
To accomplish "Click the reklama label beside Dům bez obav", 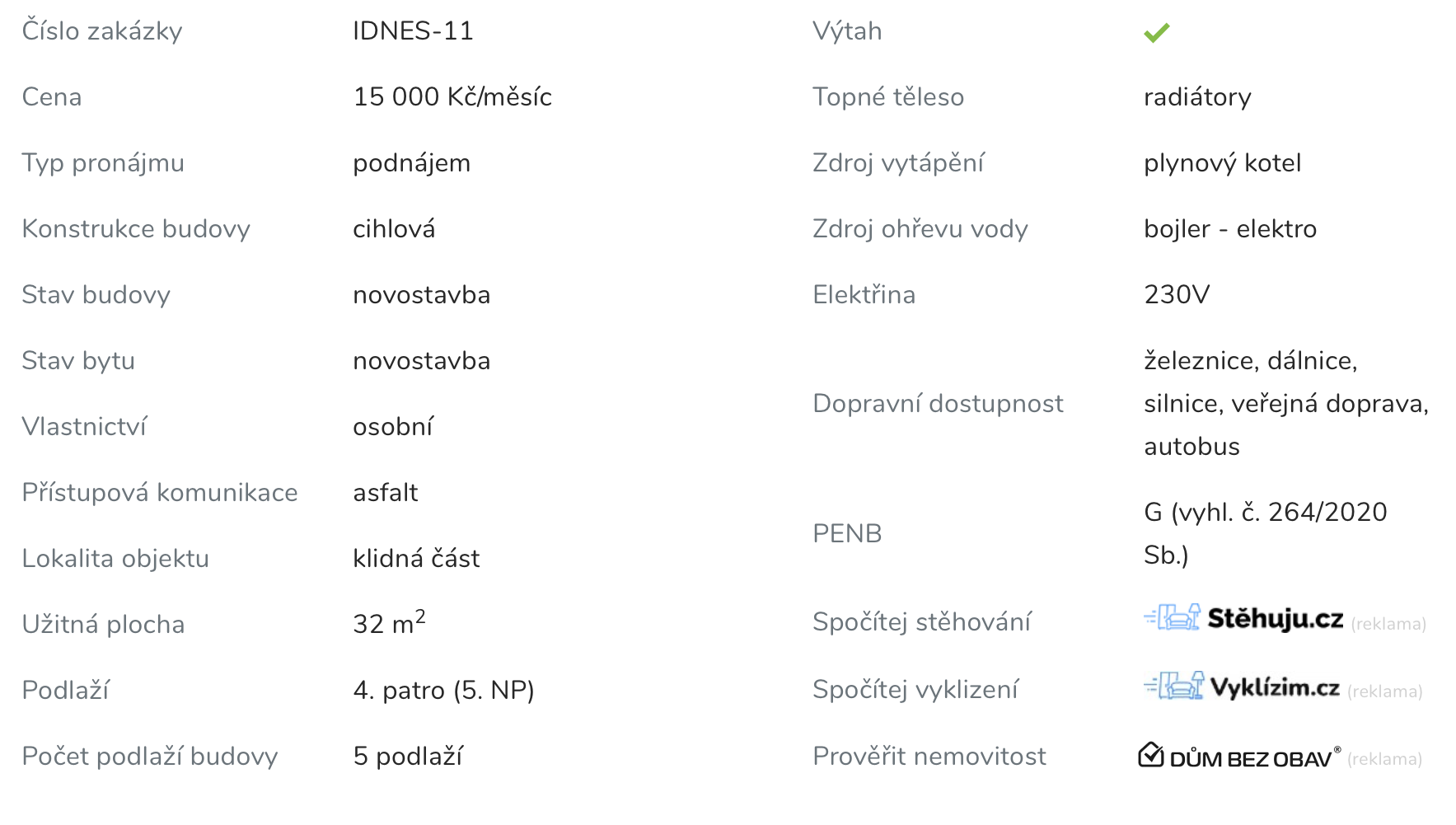I will 1384,759.
